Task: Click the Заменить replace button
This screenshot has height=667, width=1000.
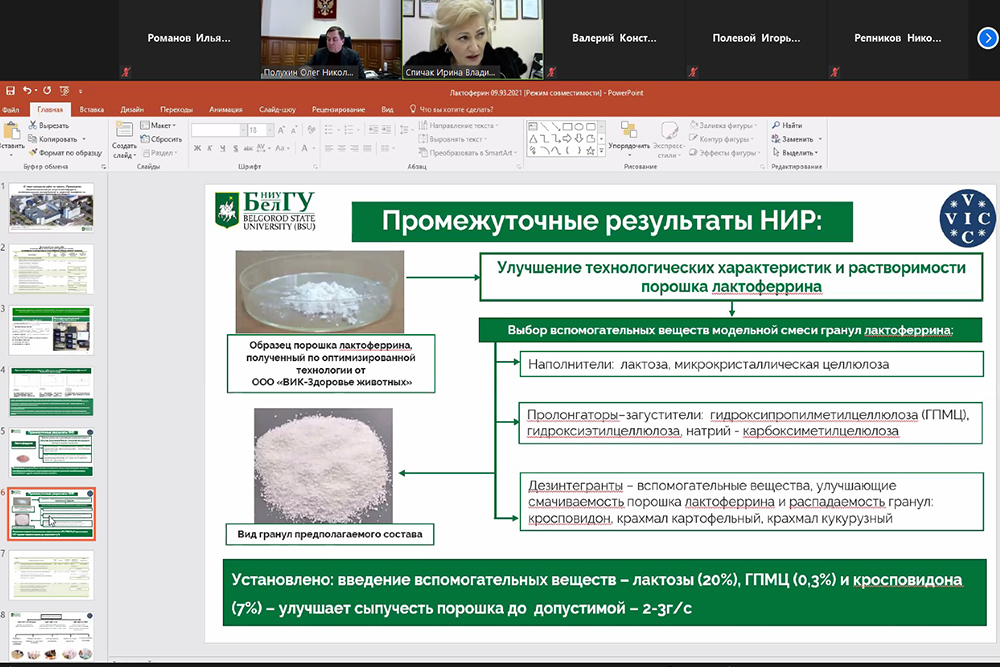Action: [819, 139]
